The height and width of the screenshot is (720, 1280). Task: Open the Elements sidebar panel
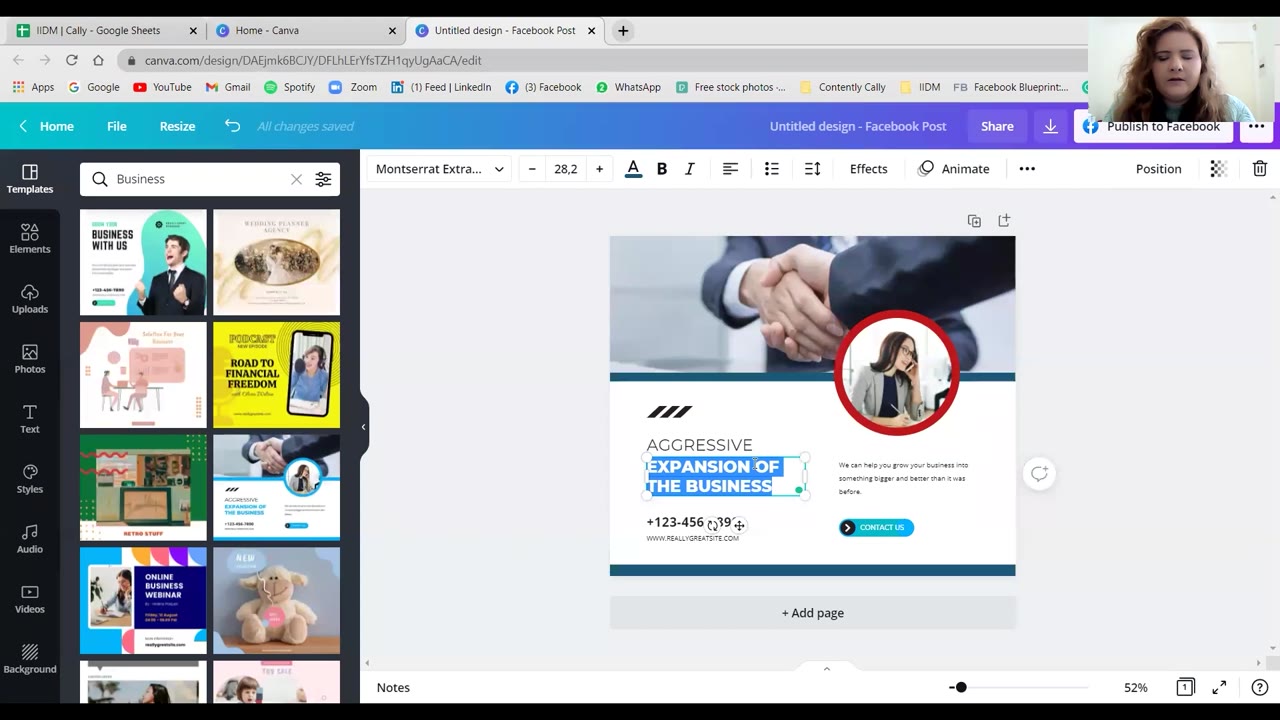(30, 239)
